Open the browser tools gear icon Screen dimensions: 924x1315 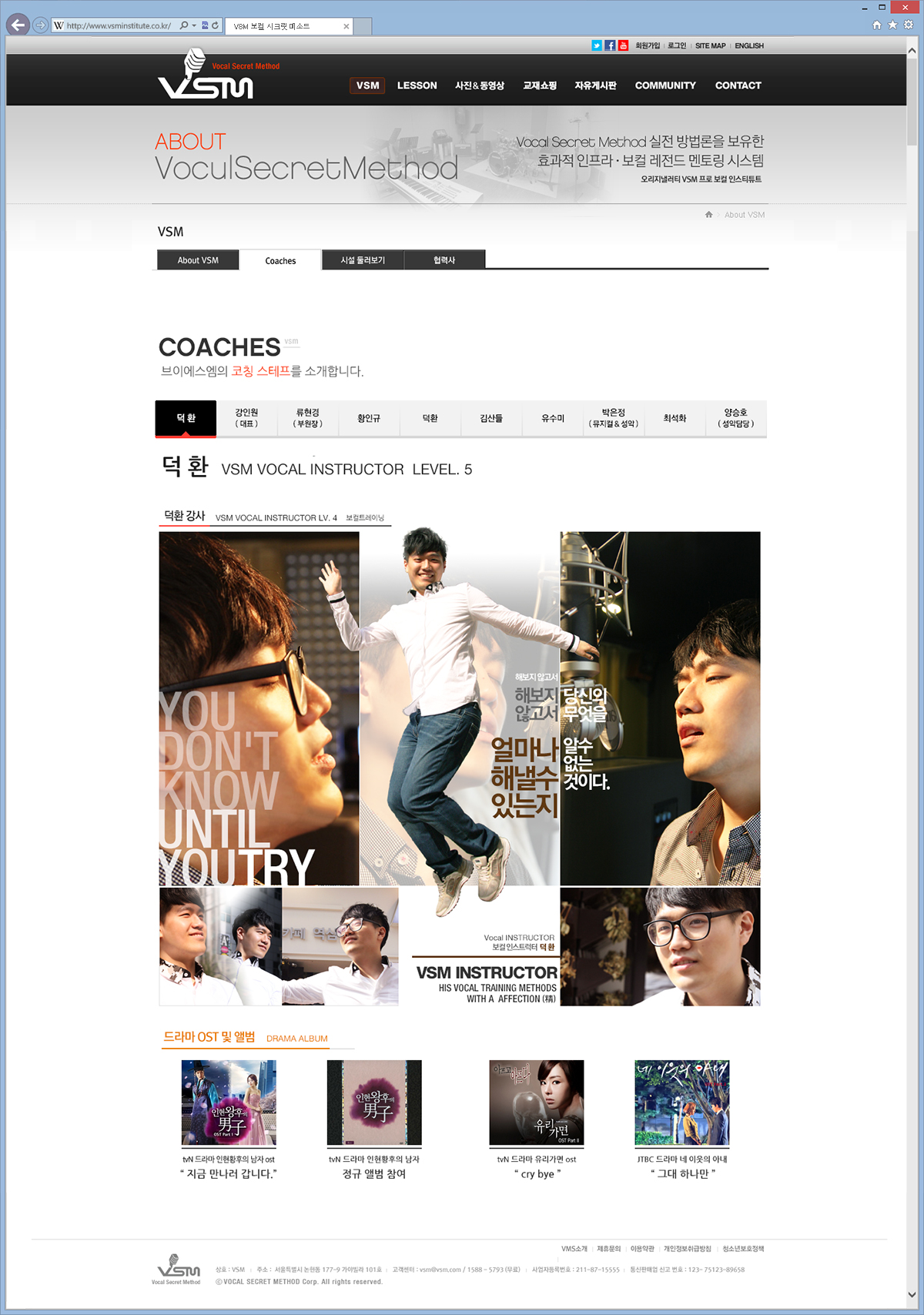[909, 25]
